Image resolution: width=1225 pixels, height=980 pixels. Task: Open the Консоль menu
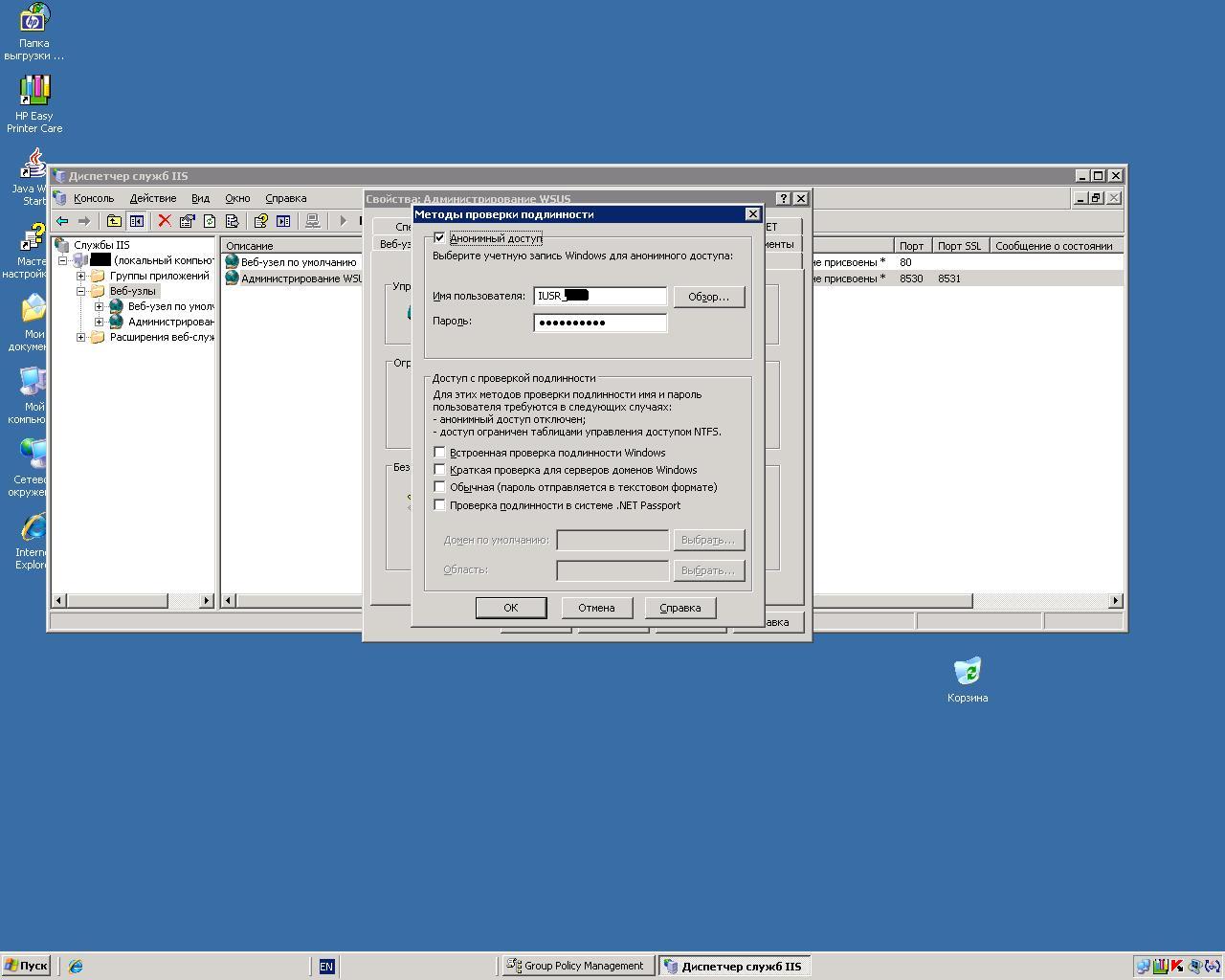click(94, 198)
